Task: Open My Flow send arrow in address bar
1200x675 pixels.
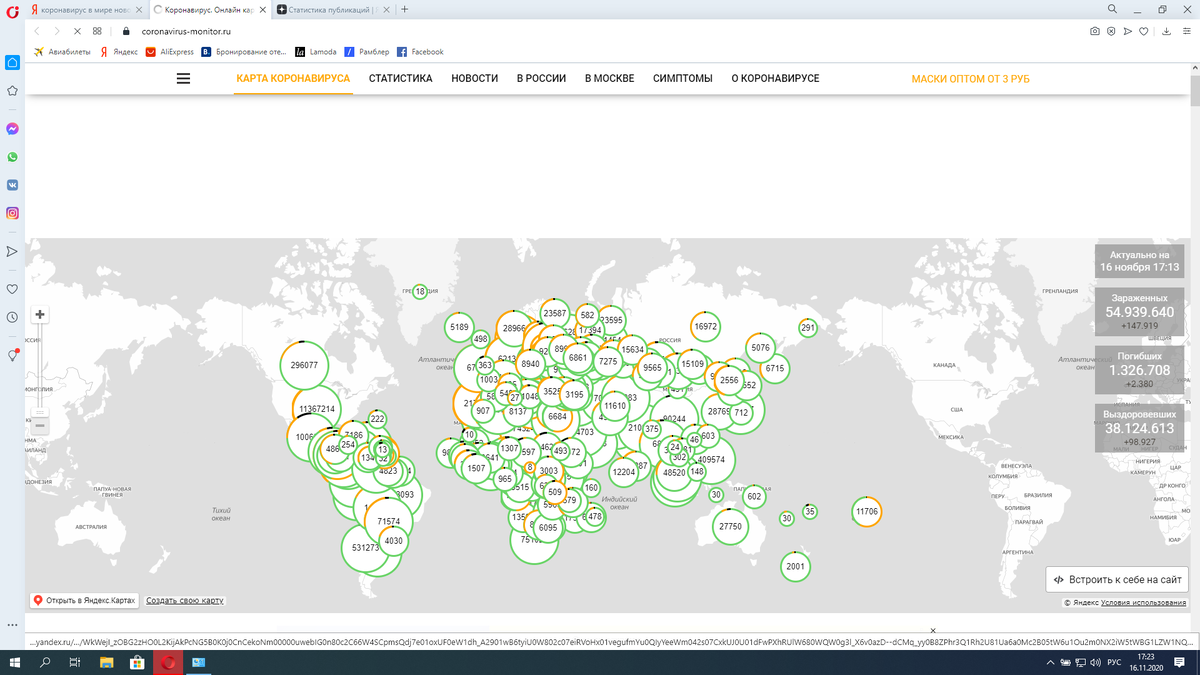Action: coord(1127,31)
